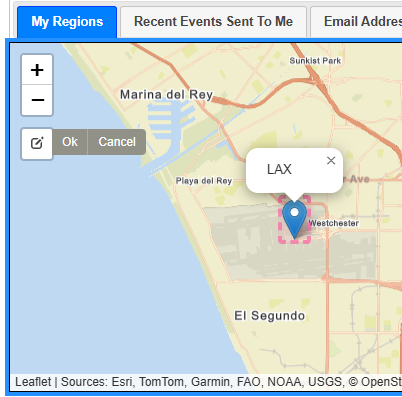This screenshot has width=402, height=397.
Task: Zoom in on the map
Action: pos(37,70)
